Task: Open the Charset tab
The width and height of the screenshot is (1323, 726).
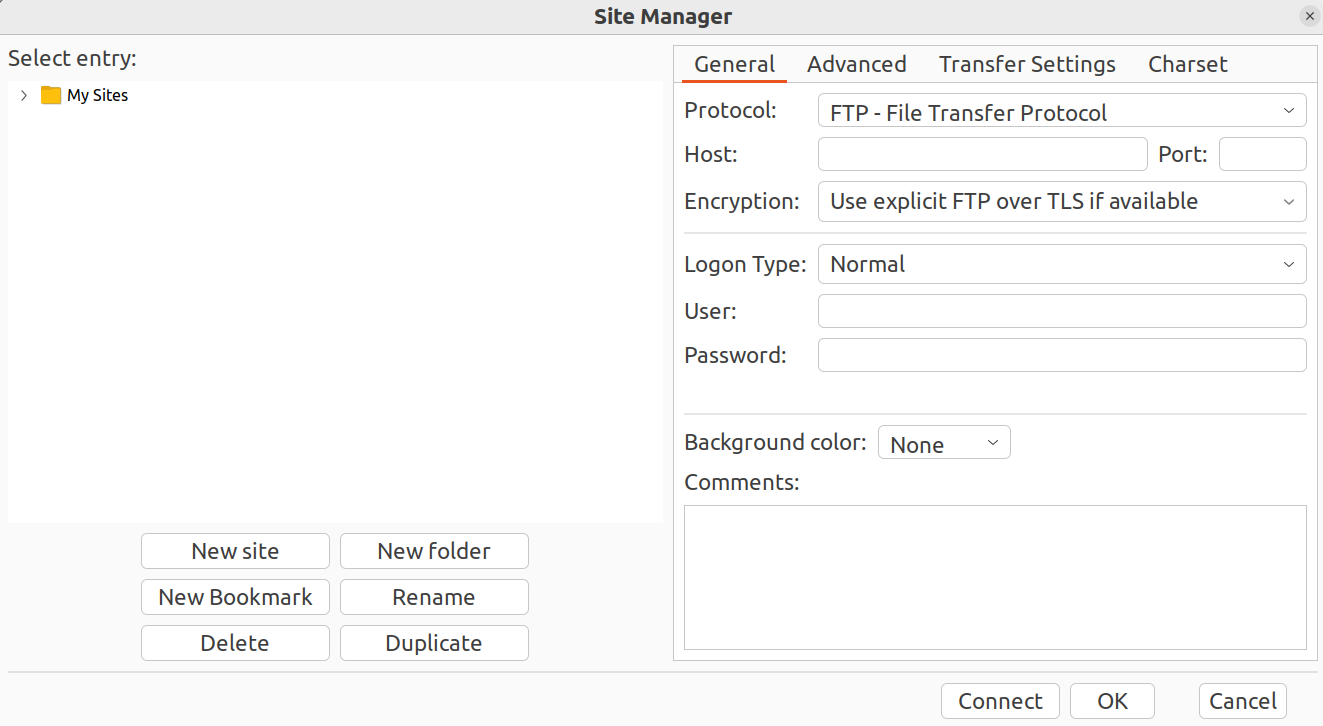Action: [x=1188, y=64]
